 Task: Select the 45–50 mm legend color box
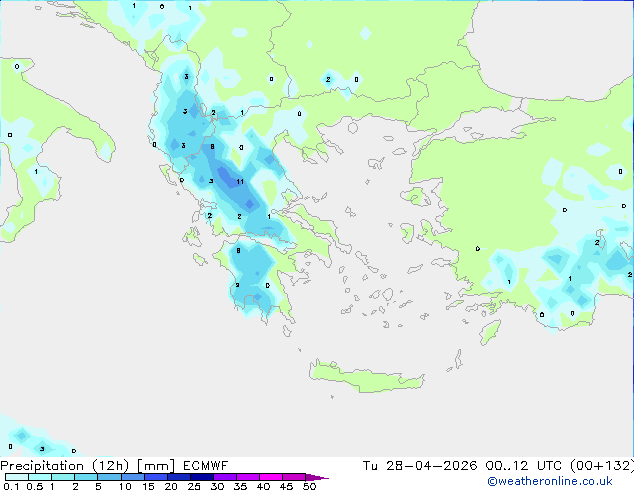(294, 477)
